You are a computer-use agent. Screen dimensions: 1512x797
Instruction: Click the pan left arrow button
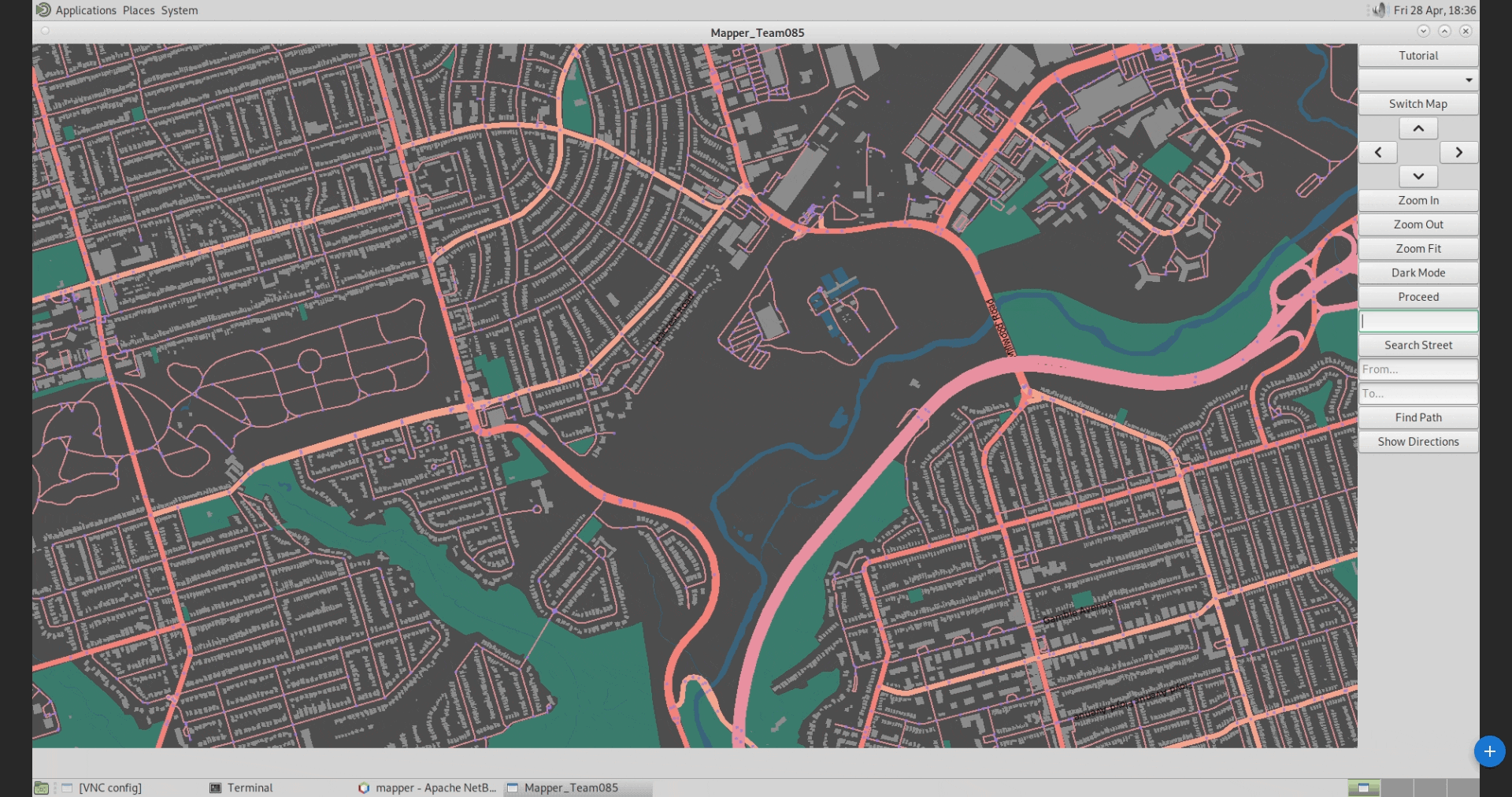(x=1377, y=153)
